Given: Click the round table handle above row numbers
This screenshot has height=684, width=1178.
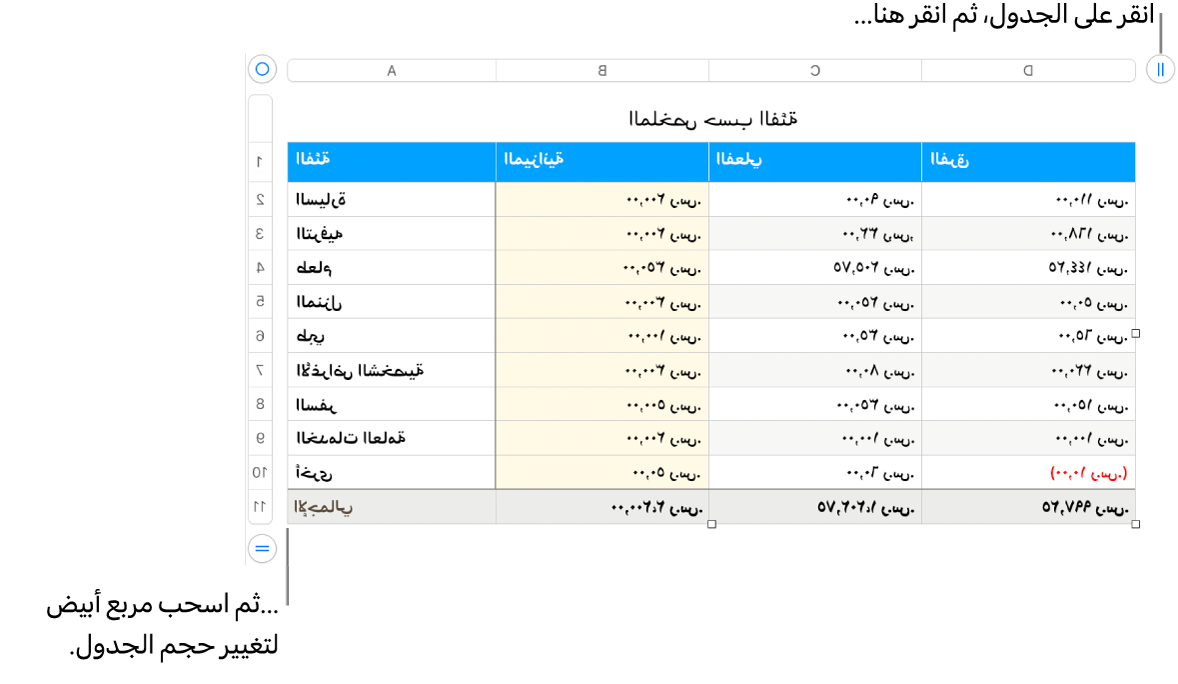Looking at the screenshot, I should 262,69.
